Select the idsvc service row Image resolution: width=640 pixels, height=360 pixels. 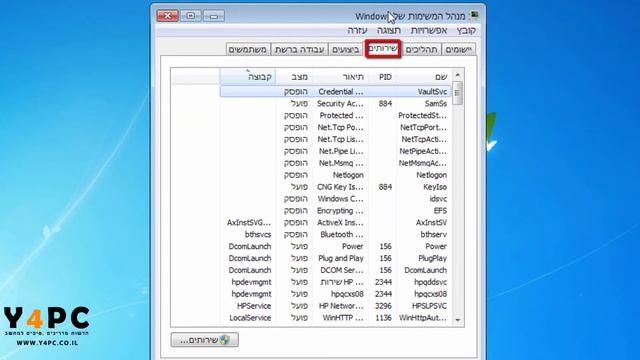[336, 199]
